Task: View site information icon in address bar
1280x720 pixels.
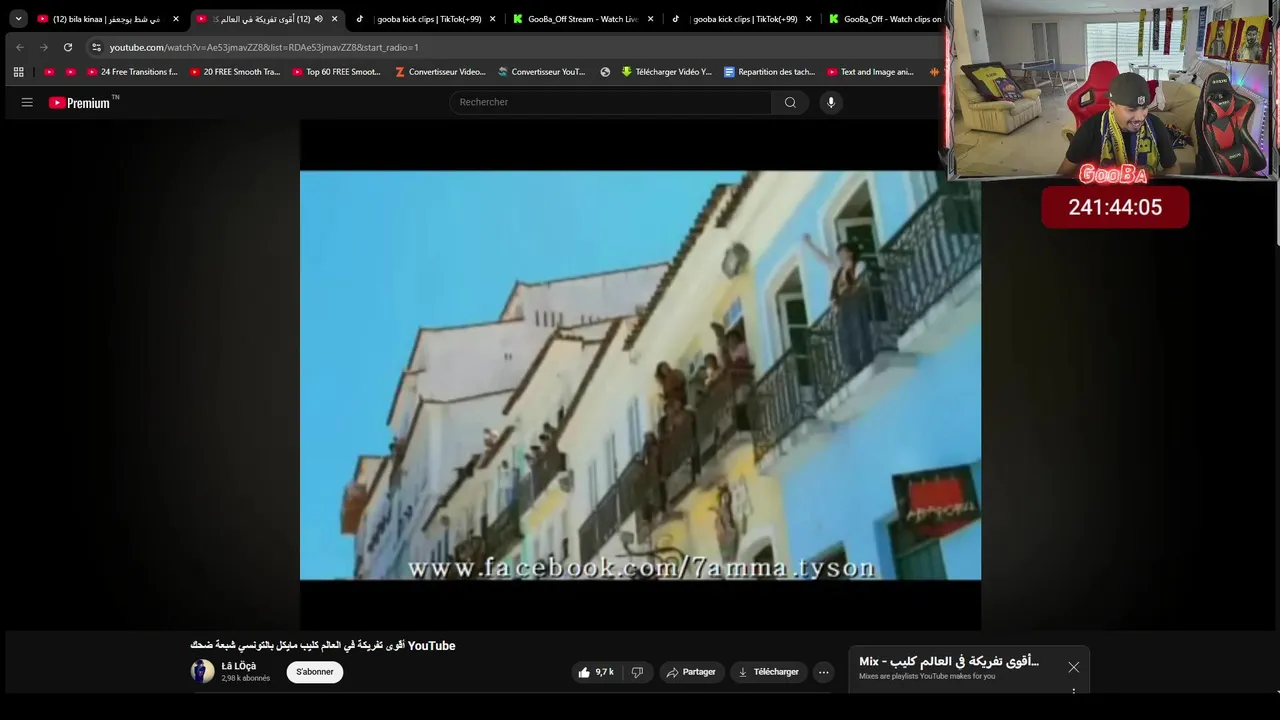Action: point(96,47)
